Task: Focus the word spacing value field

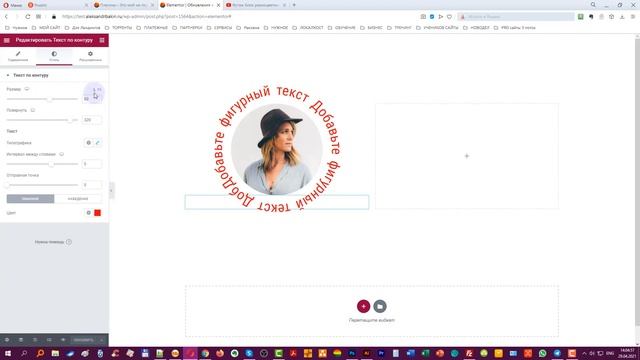Action: [x=92, y=164]
